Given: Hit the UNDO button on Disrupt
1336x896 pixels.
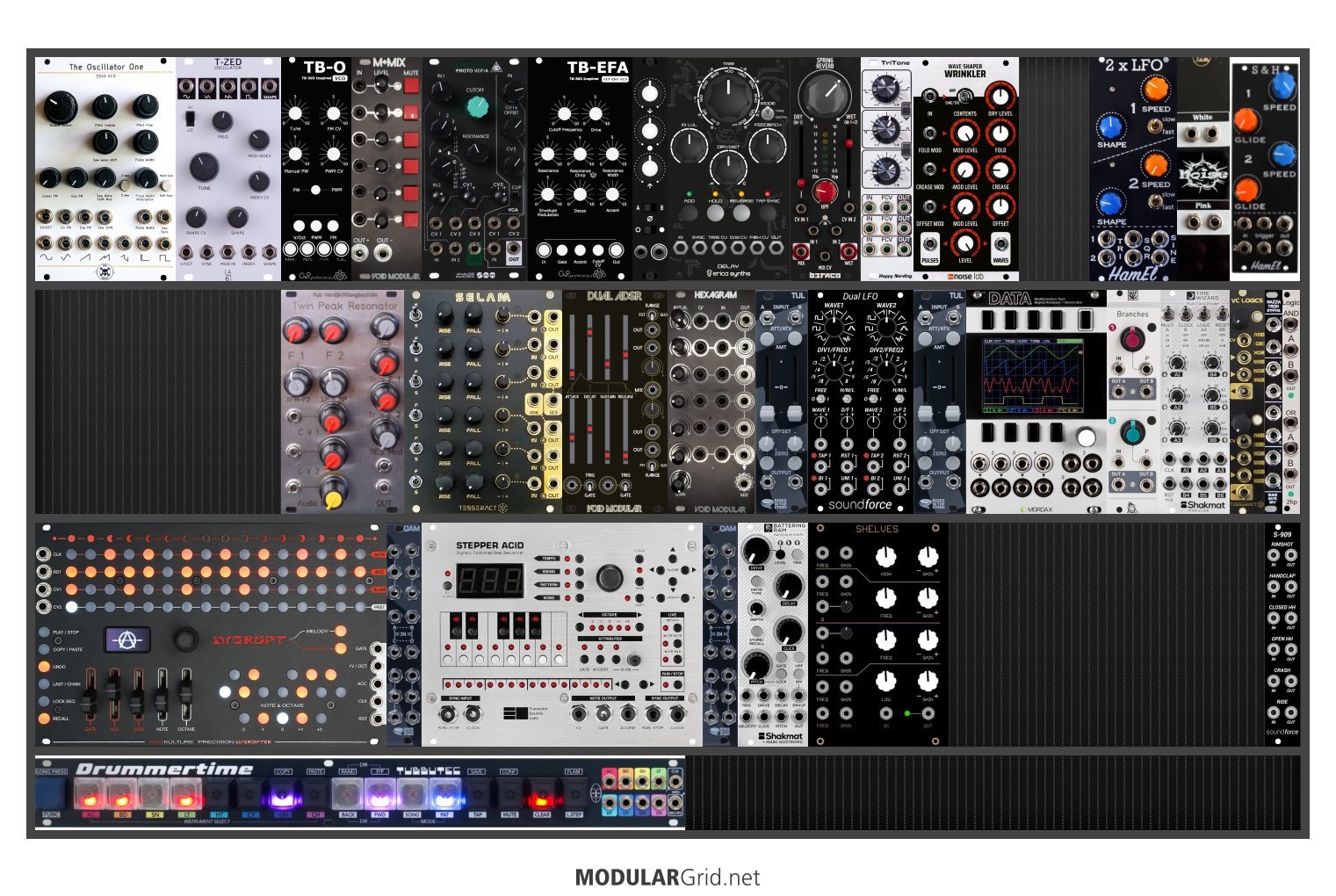Looking at the screenshot, I should tap(44, 667).
